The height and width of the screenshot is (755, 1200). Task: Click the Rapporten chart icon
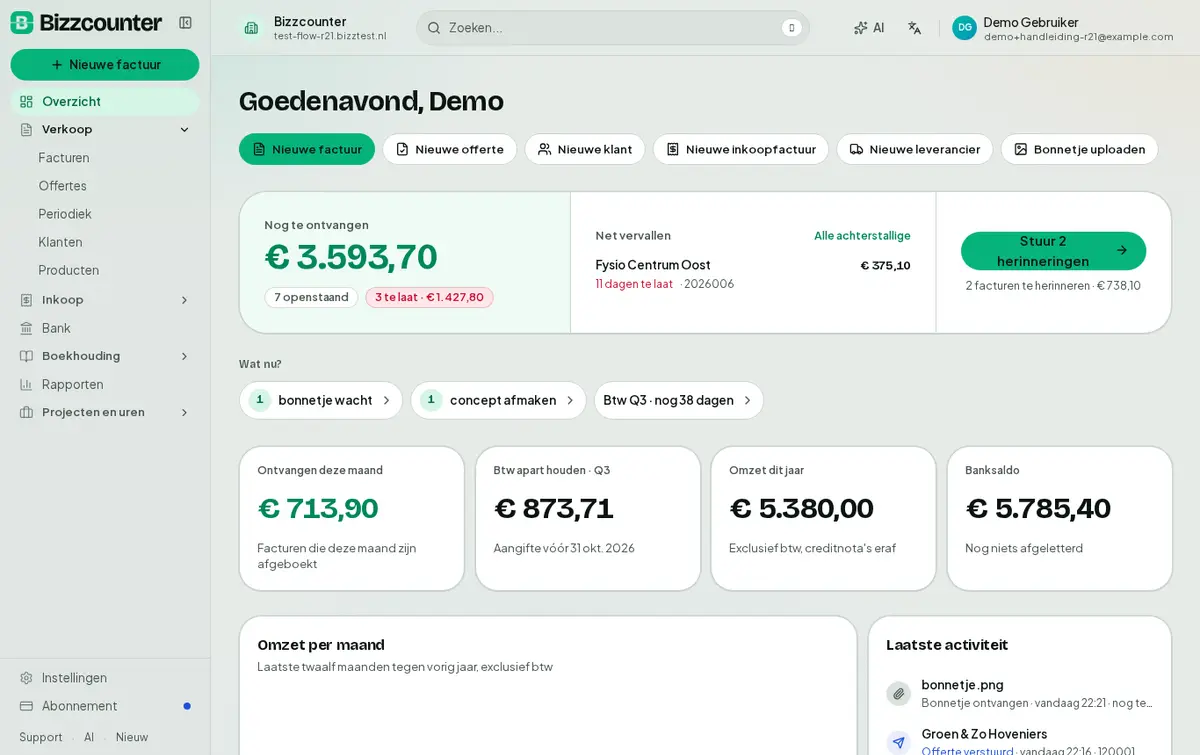coord(27,384)
